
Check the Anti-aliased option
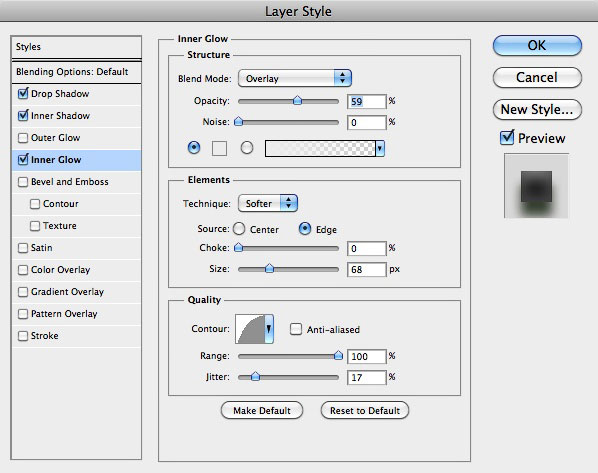pyautogui.click(x=296, y=329)
